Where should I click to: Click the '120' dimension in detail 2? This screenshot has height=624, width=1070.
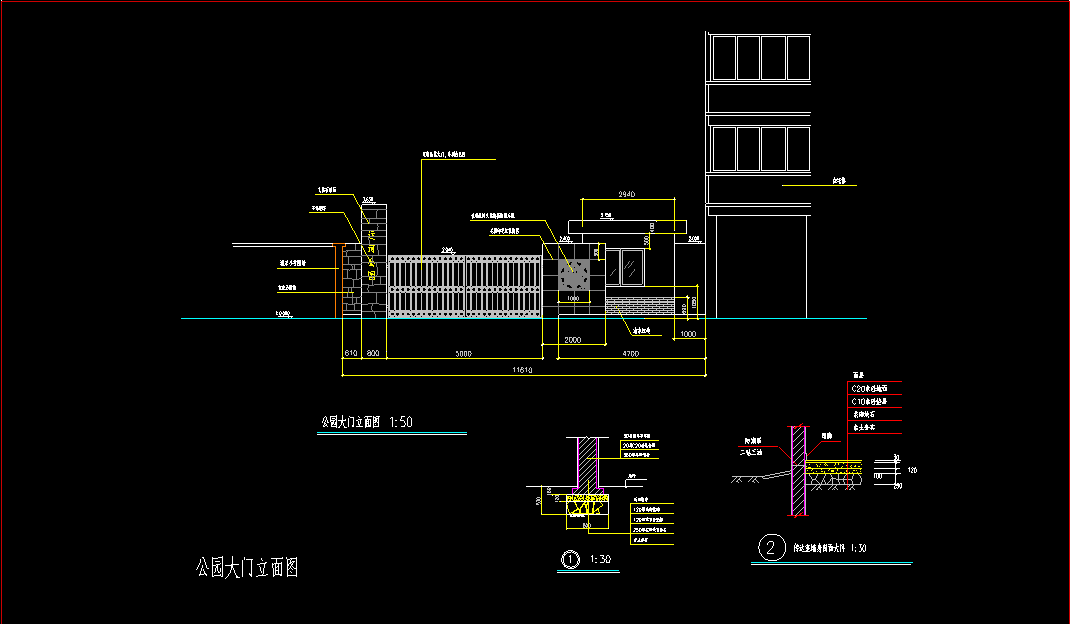click(x=912, y=470)
